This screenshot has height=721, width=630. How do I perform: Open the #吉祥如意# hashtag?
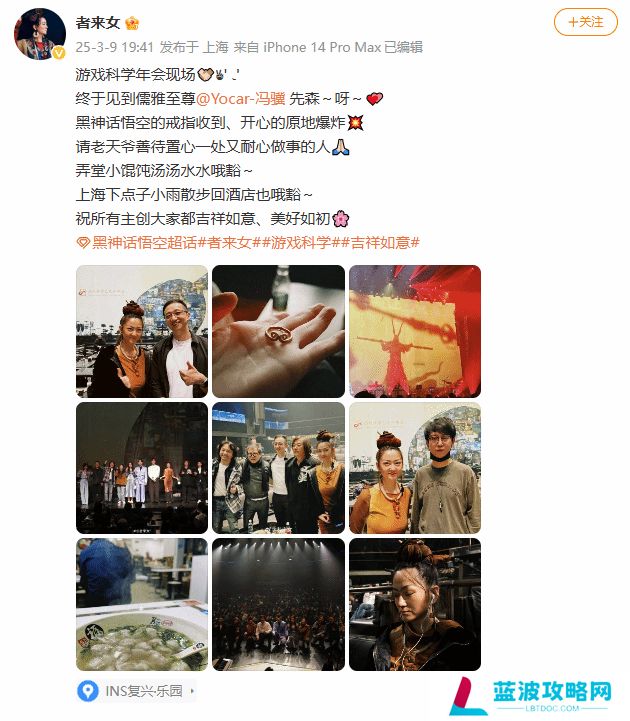coord(380,242)
